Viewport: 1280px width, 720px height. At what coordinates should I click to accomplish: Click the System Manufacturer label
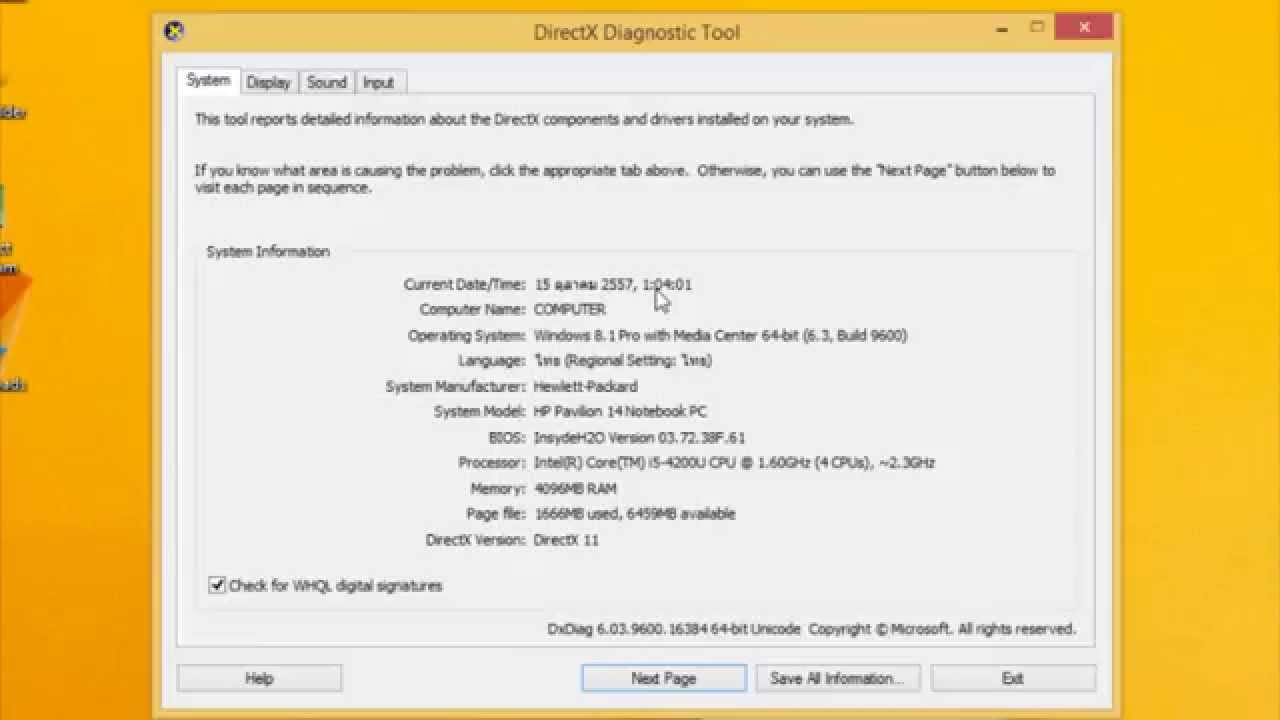pyautogui.click(x=455, y=386)
